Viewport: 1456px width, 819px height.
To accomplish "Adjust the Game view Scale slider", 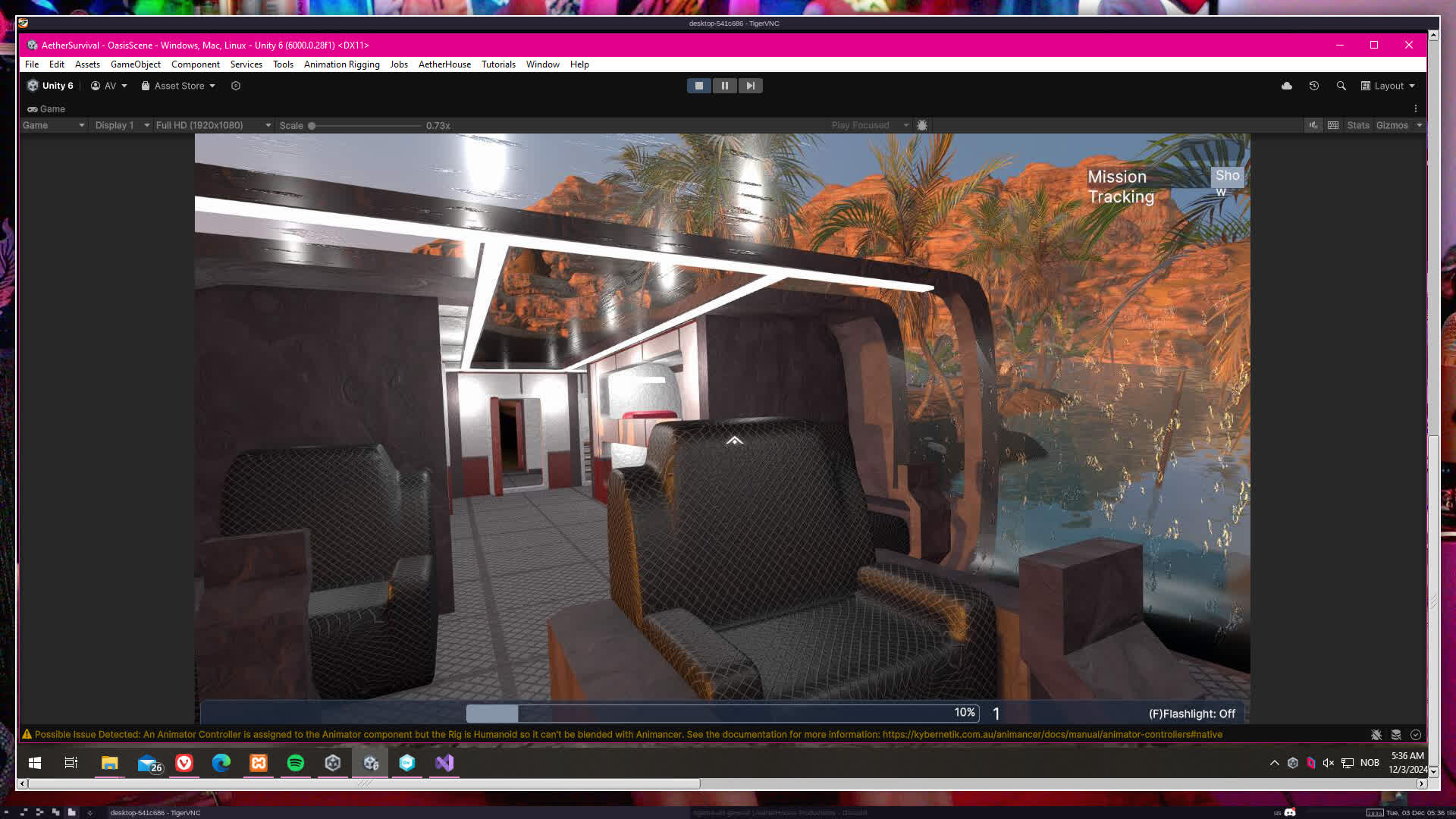I will tap(312, 126).
